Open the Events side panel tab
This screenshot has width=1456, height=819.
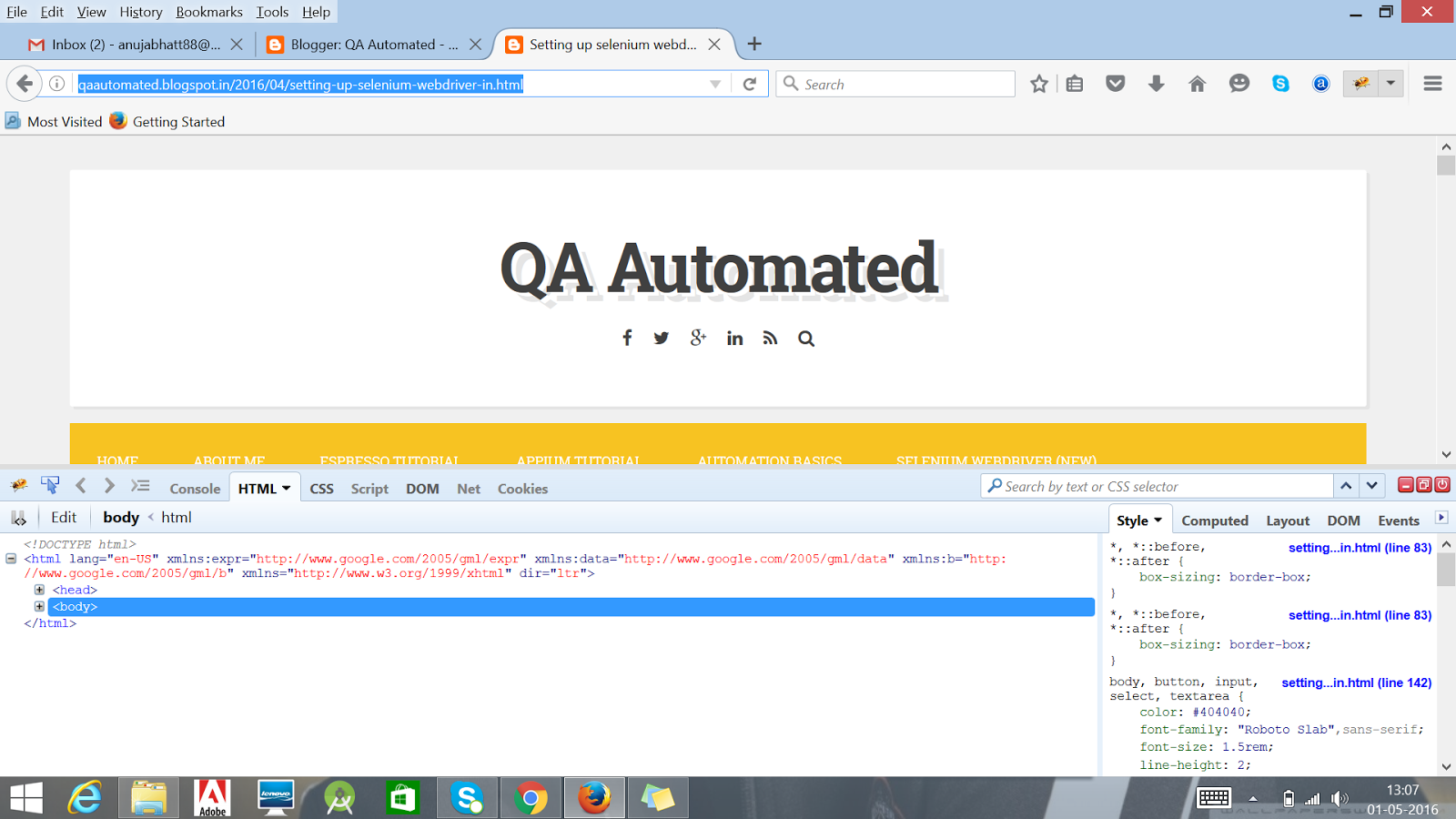click(1399, 521)
